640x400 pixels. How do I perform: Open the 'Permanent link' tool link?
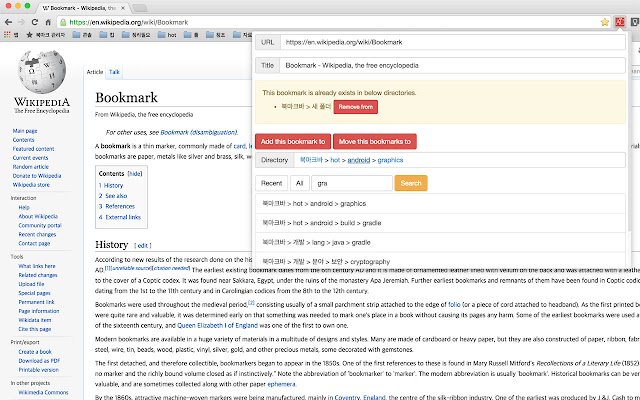(36, 302)
